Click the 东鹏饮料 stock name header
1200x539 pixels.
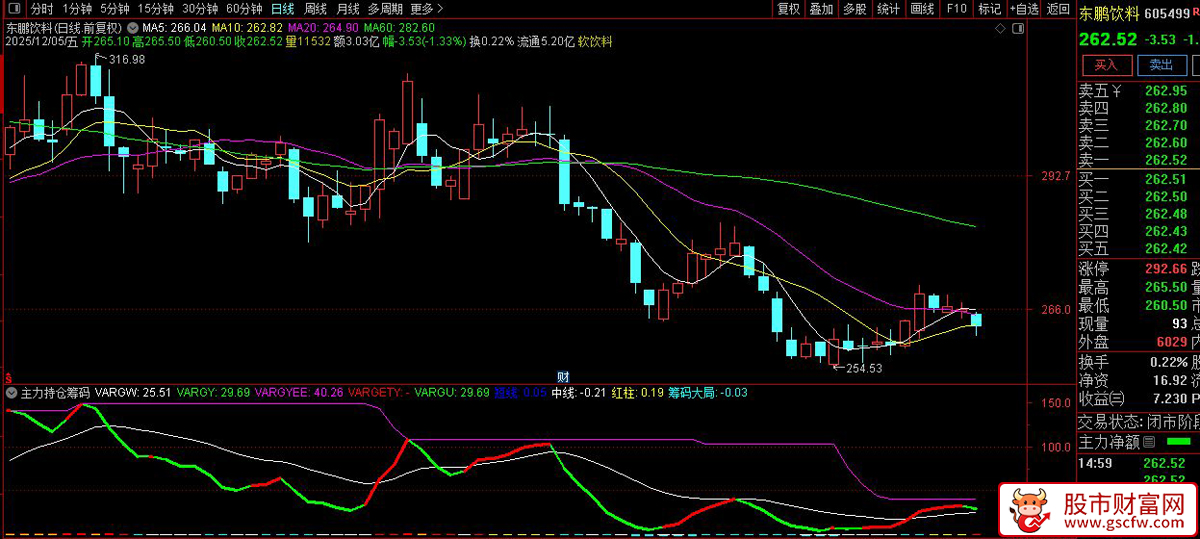(x=1109, y=14)
